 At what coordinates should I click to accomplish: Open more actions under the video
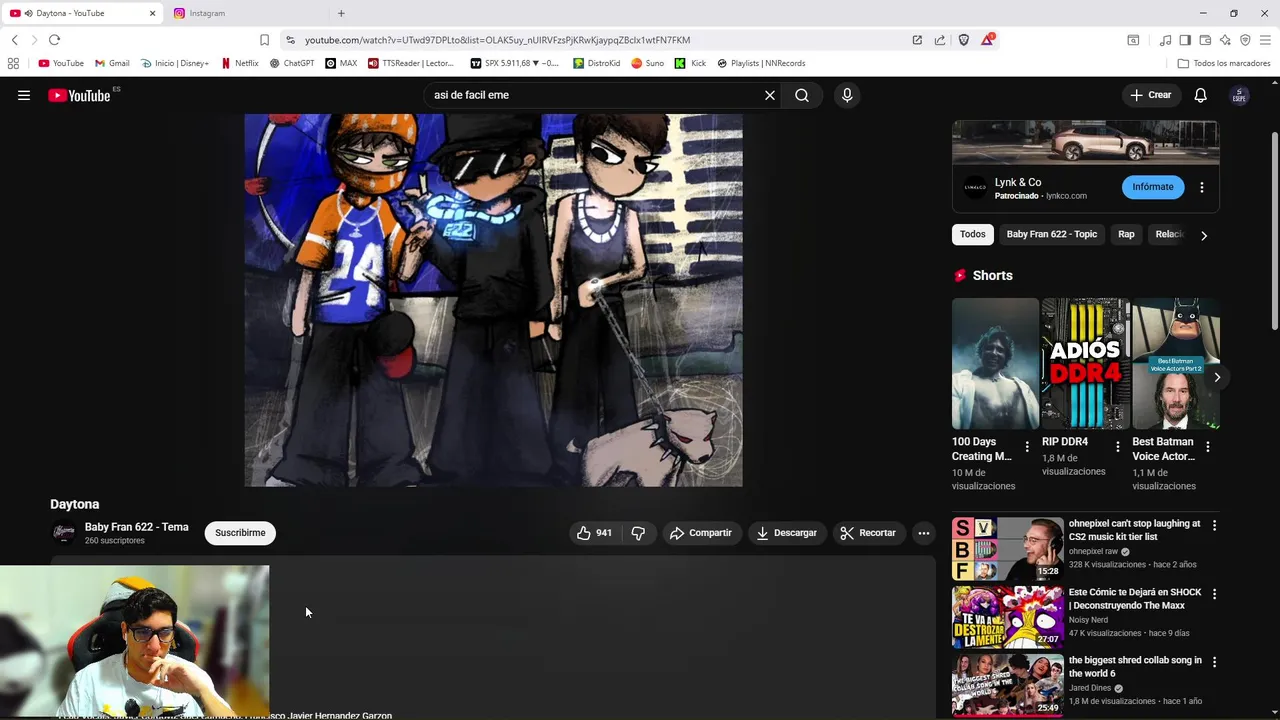pos(924,533)
